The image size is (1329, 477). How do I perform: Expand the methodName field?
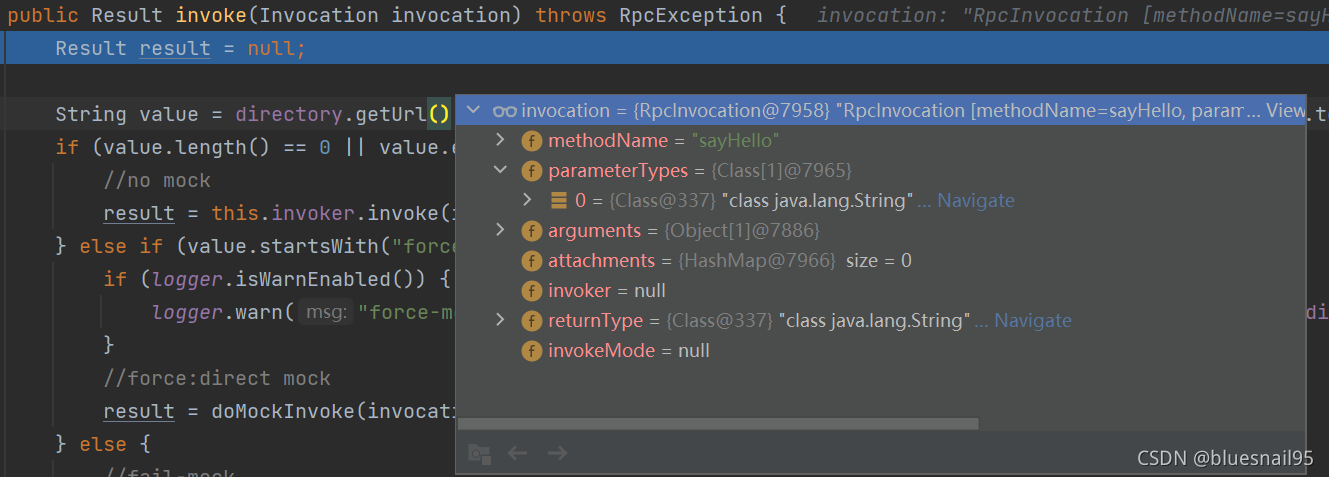(x=501, y=141)
